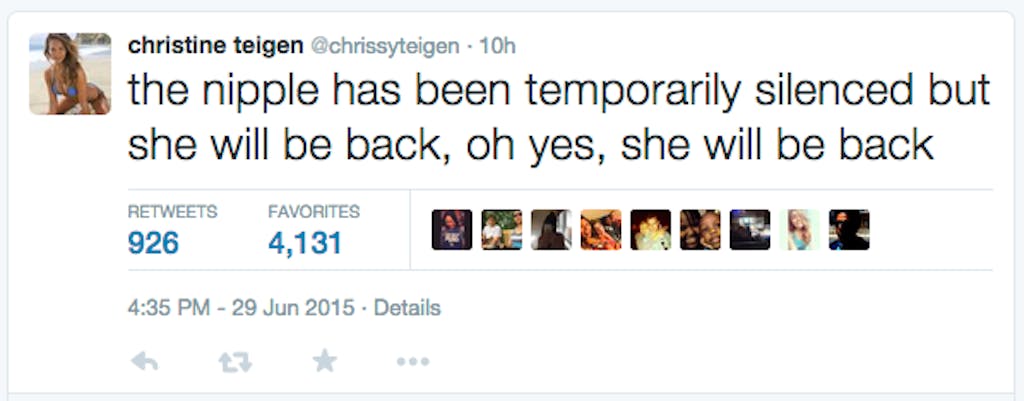View the 926 retweets list
The width and height of the screenshot is (1024, 401).
coord(153,242)
